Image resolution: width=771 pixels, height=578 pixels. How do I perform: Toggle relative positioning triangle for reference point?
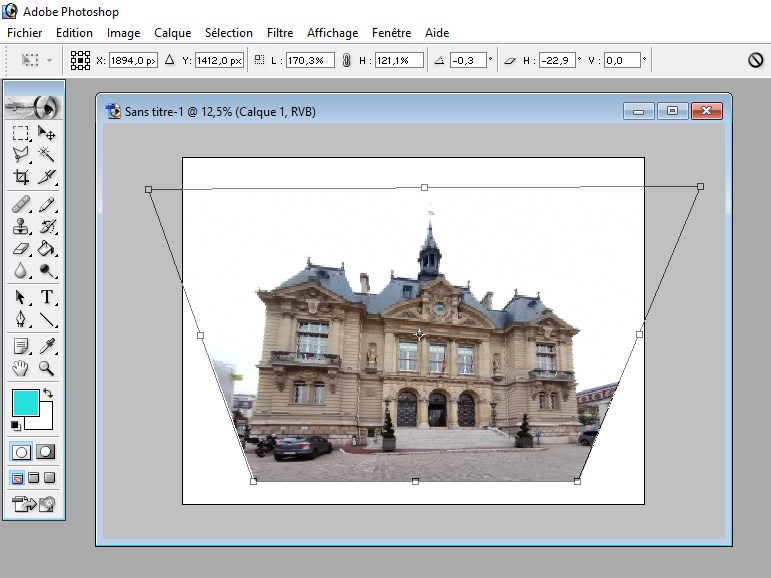(x=169, y=60)
